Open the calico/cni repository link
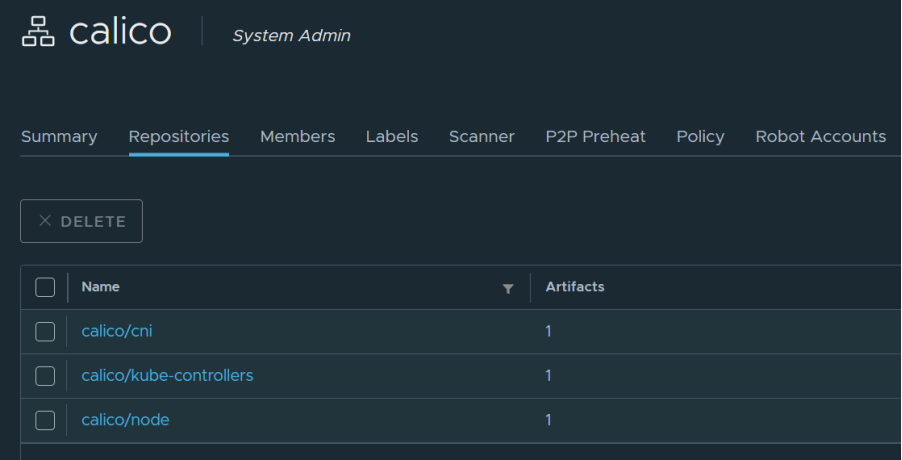Viewport: 902px width, 460px height. 117,331
